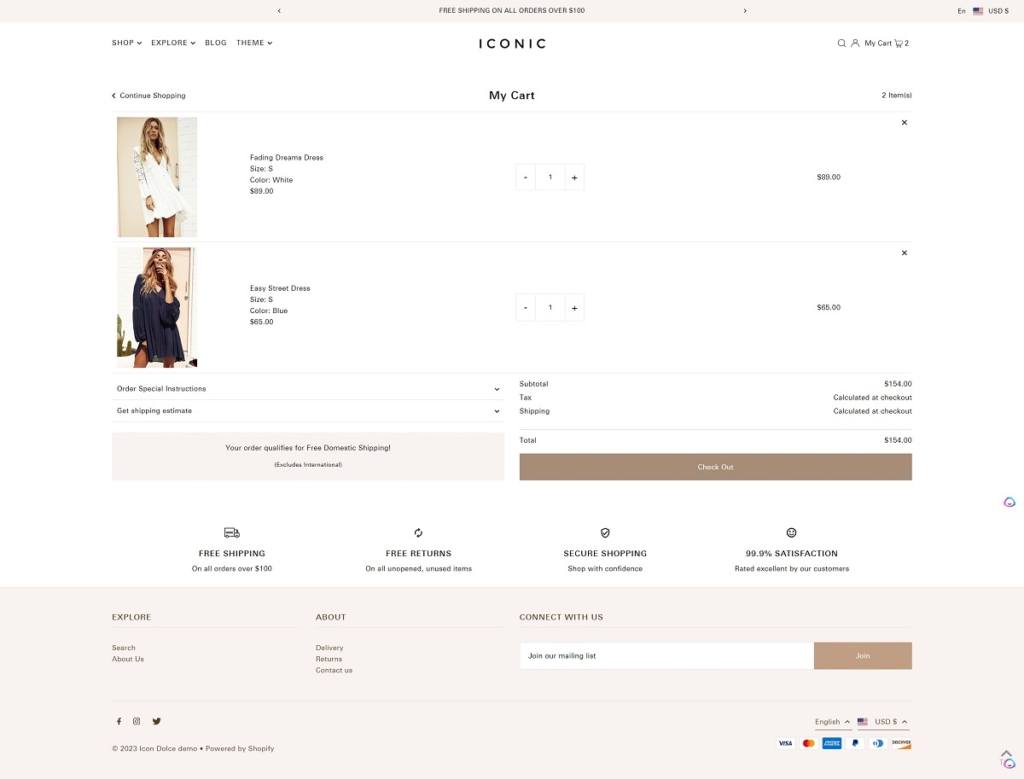This screenshot has height=779, width=1024.
Task: Expand Order Special Instructions section
Action: [307, 389]
